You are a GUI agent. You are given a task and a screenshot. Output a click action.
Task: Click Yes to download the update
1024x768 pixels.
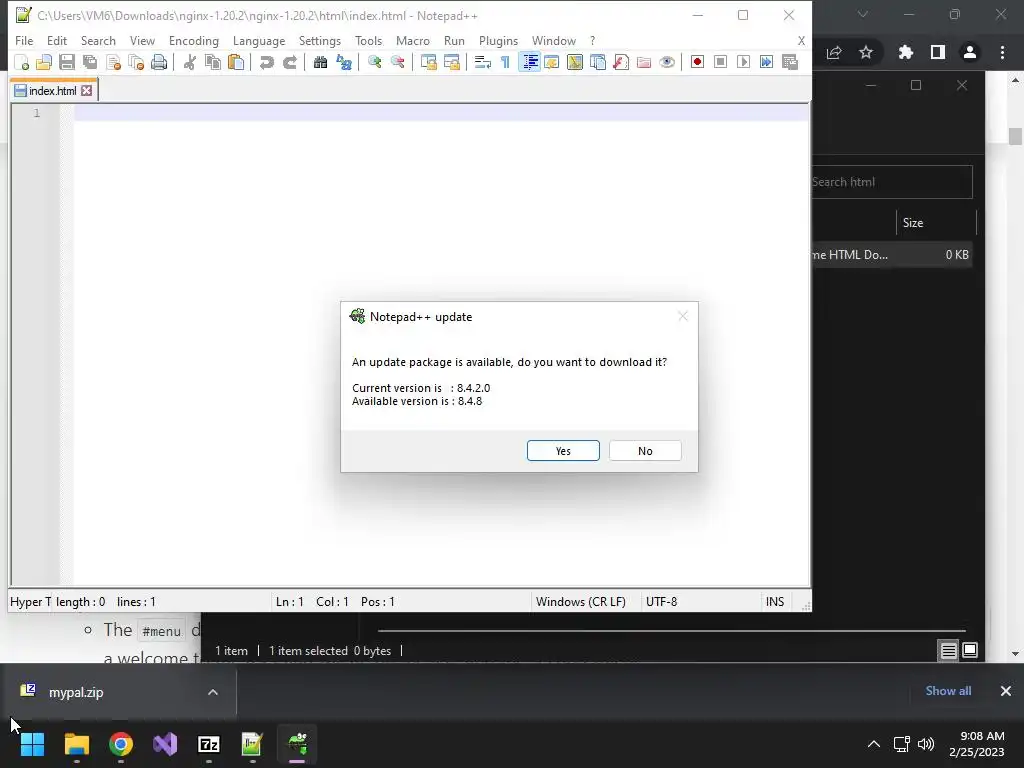point(563,451)
